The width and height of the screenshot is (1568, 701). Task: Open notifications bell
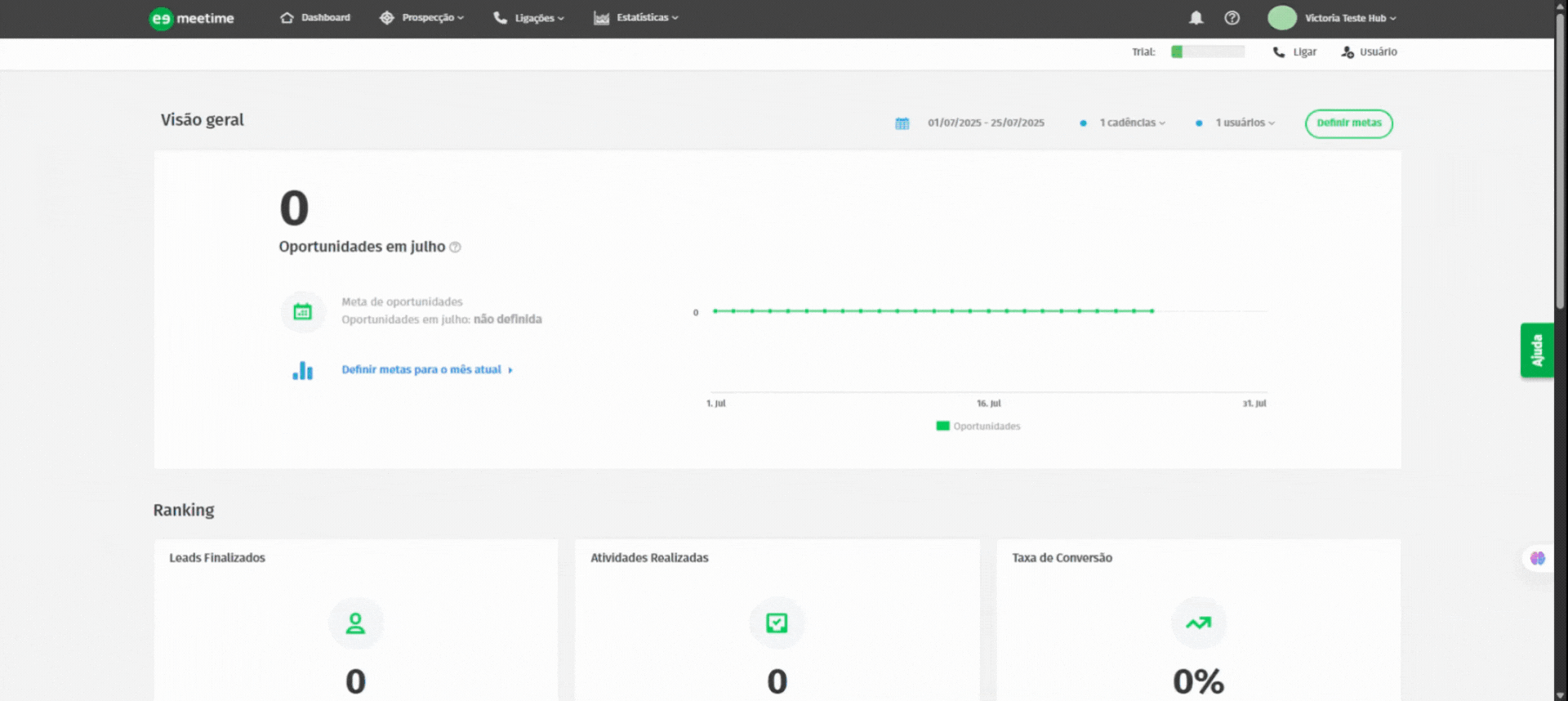point(1196,17)
